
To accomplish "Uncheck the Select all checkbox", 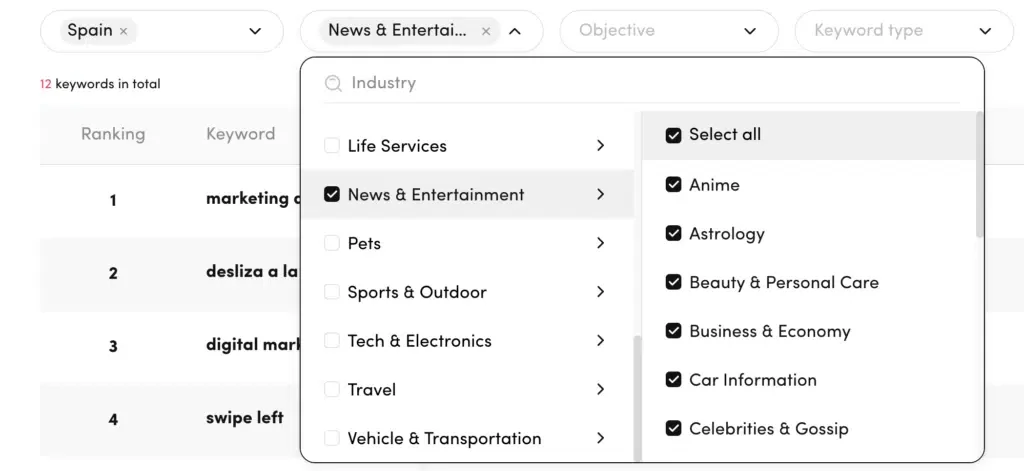I will tap(673, 135).
